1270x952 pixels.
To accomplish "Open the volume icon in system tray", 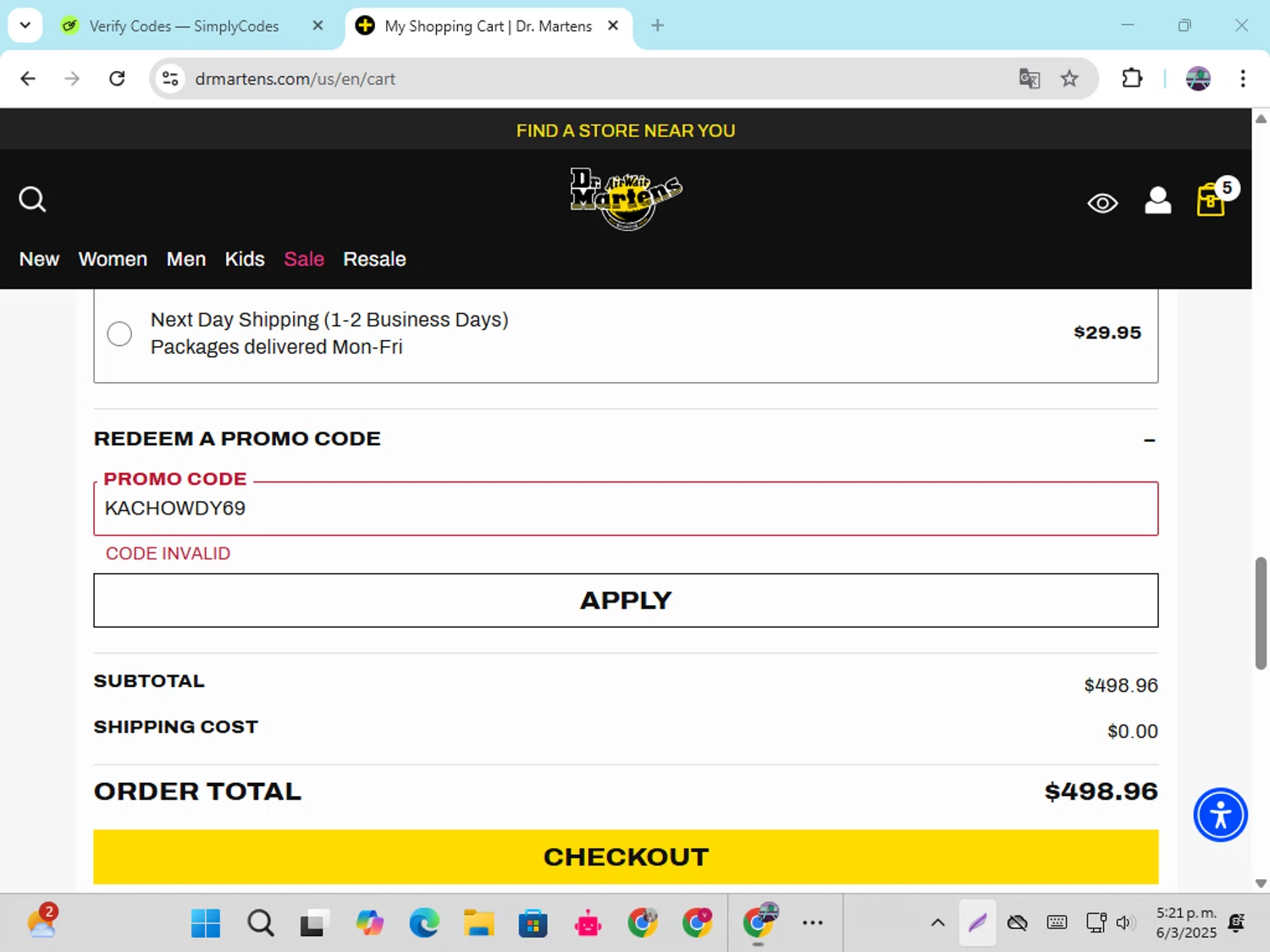I will (x=1125, y=923).
